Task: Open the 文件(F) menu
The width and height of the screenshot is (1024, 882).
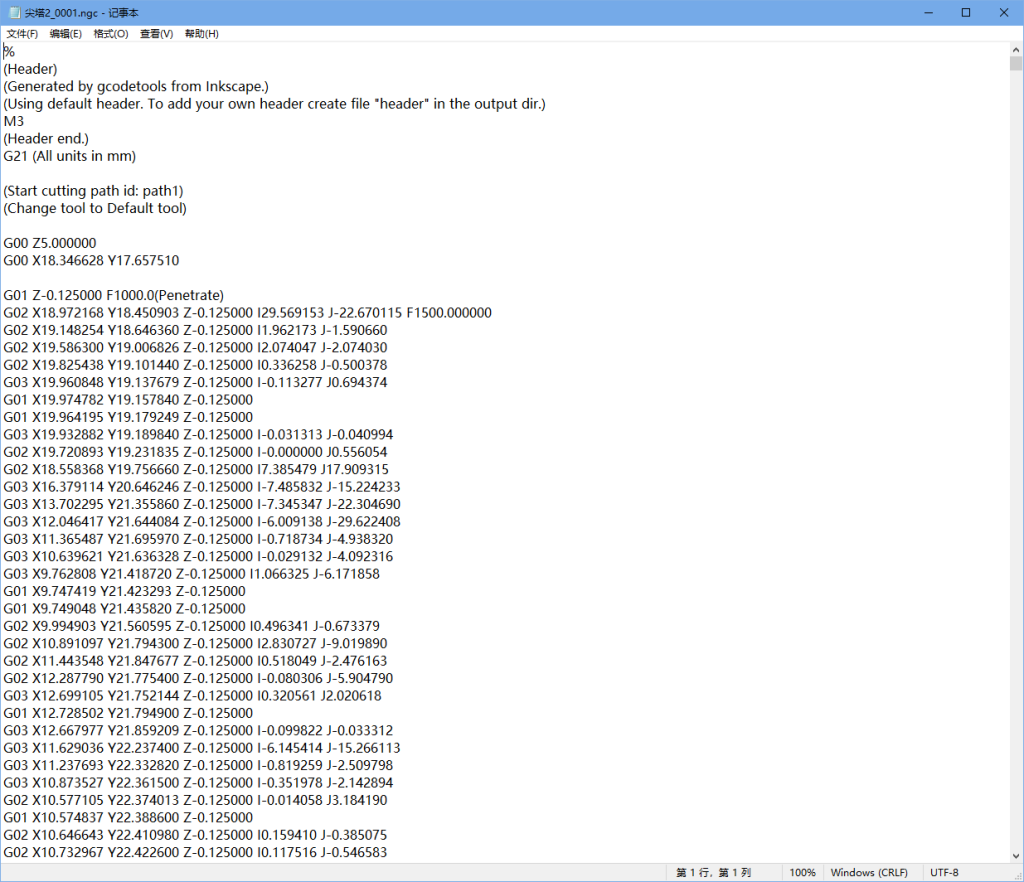Action: coord(22,34)
